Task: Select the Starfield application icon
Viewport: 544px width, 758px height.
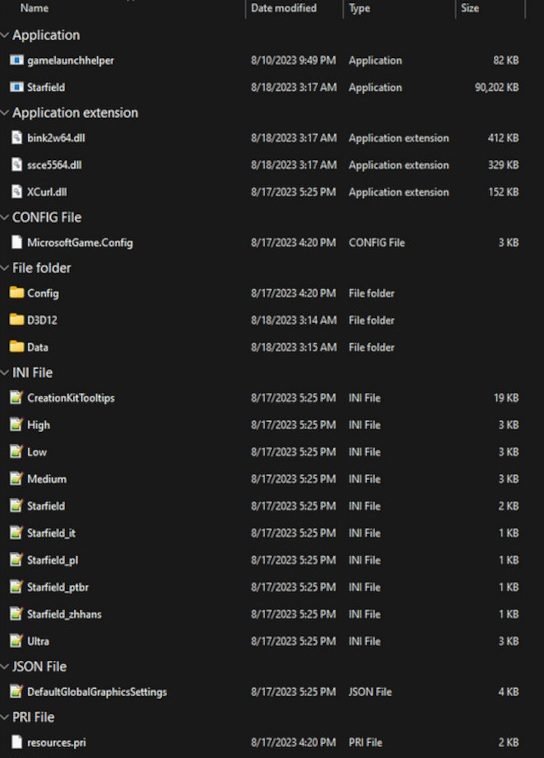Action: 16,87
